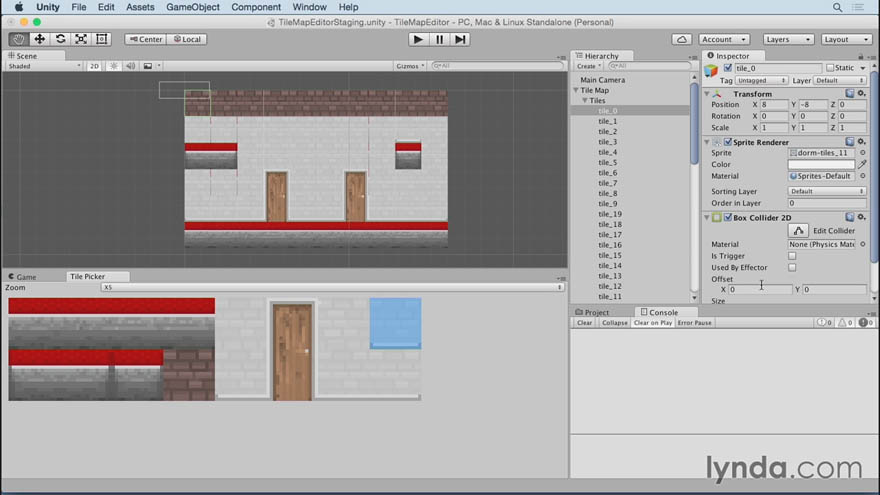Toggle 2D scene view mode
The image size is (880, 495).
coord(94,66)
